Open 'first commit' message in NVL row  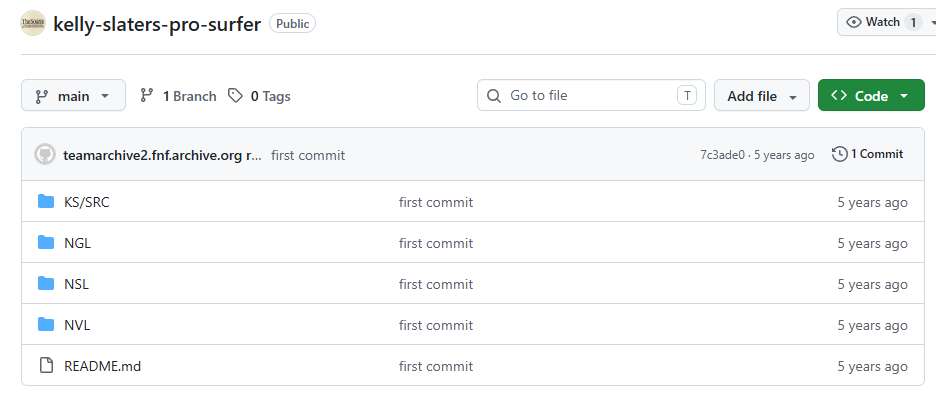click(x=436, y=326)
